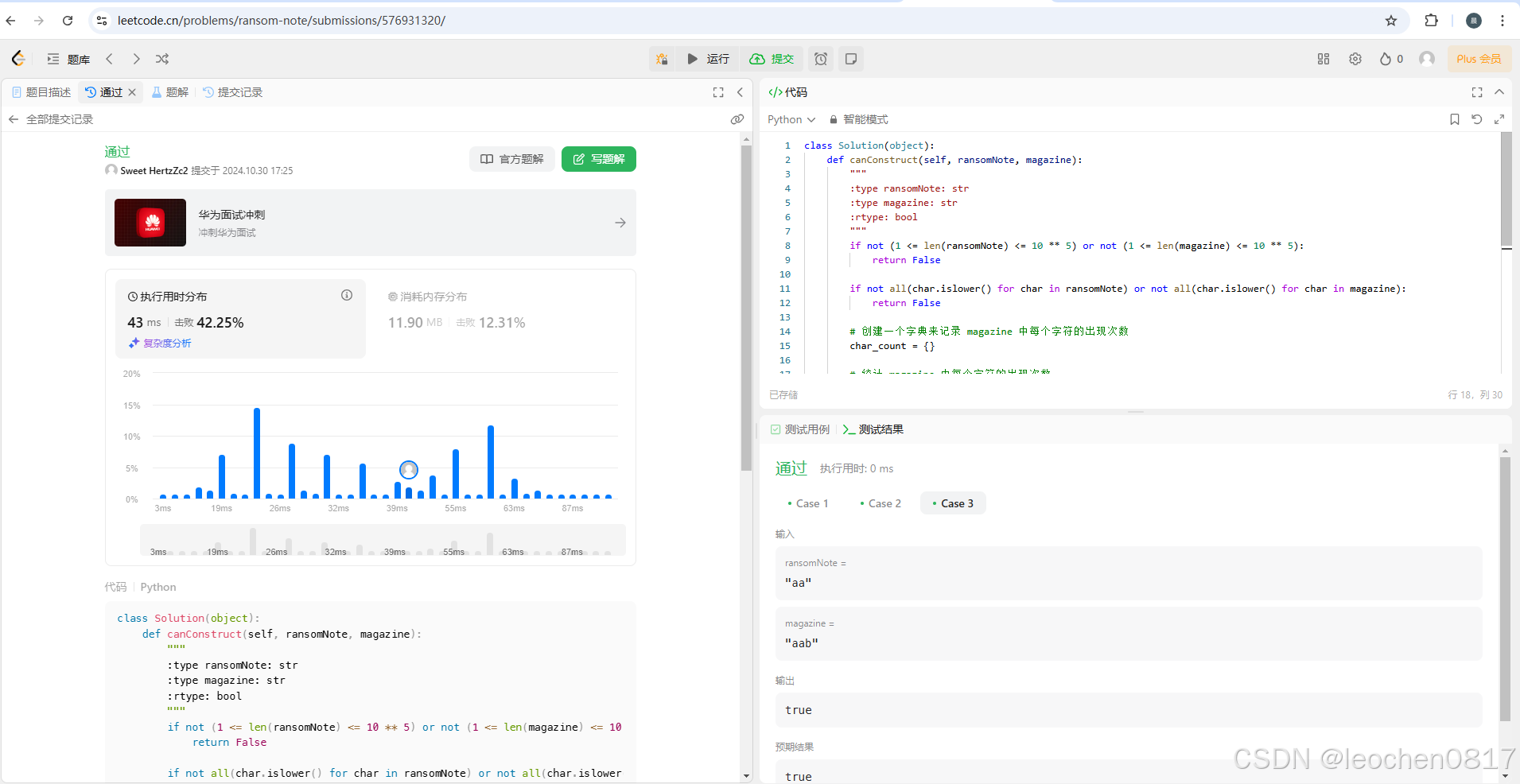Viewport: 1520px width, 784px height.
Task: Click Plus 会员 button
Action: tap(1479, 59)
